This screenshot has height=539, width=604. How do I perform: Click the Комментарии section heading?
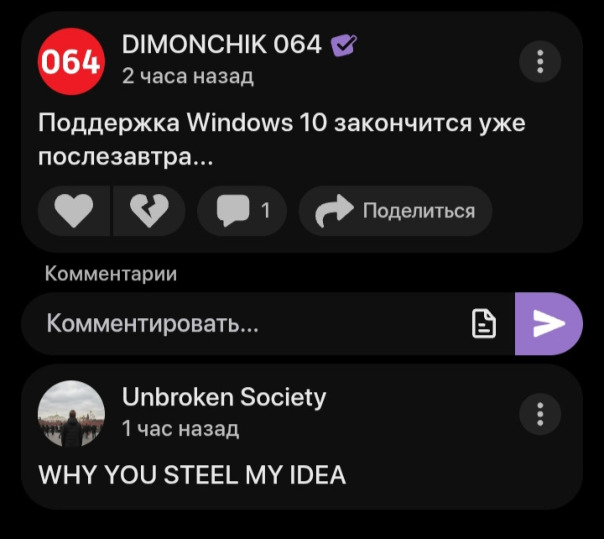[111, 274]
